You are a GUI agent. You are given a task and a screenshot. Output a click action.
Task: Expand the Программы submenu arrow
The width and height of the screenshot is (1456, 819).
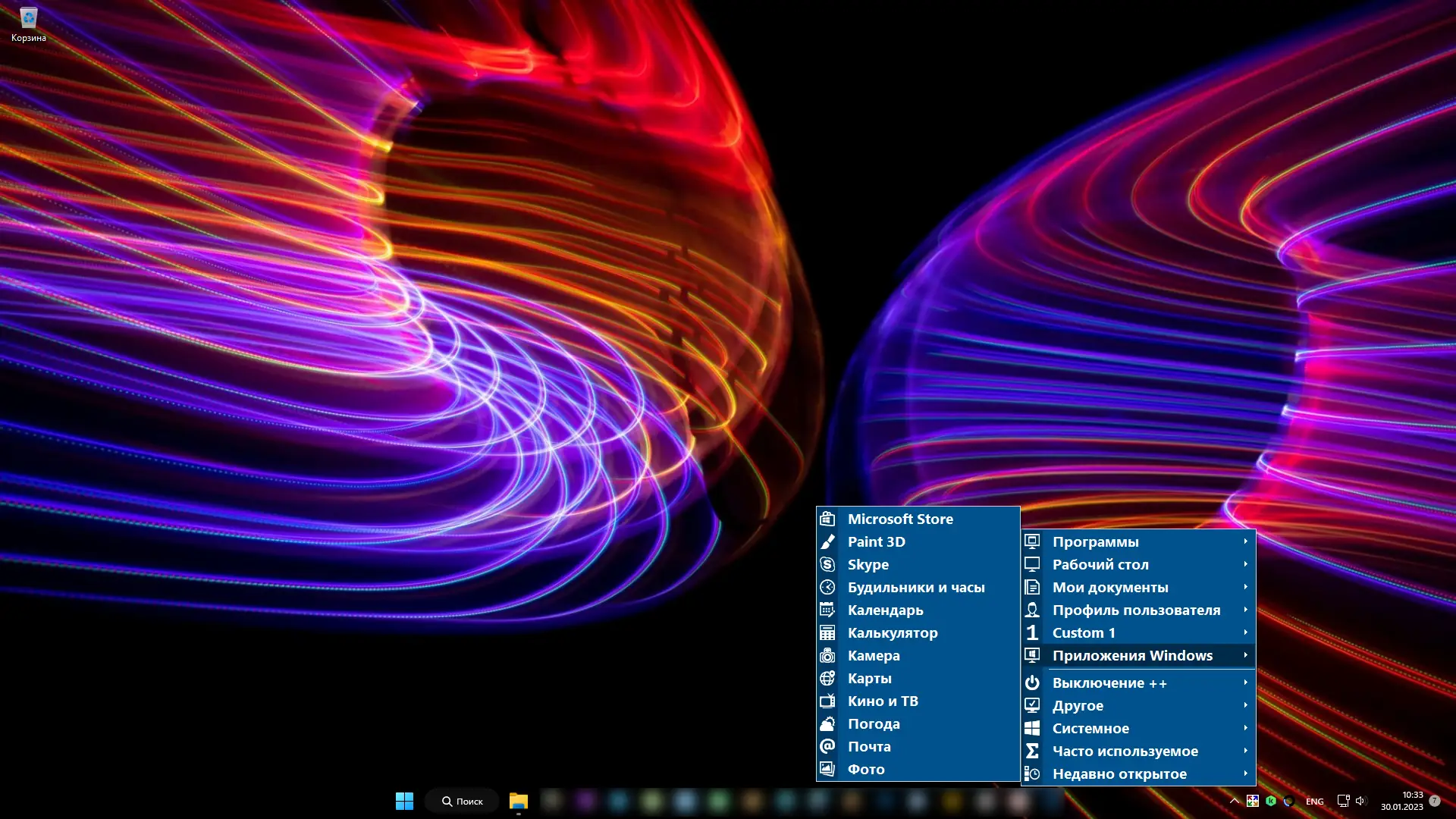[x=1245, y=541]
